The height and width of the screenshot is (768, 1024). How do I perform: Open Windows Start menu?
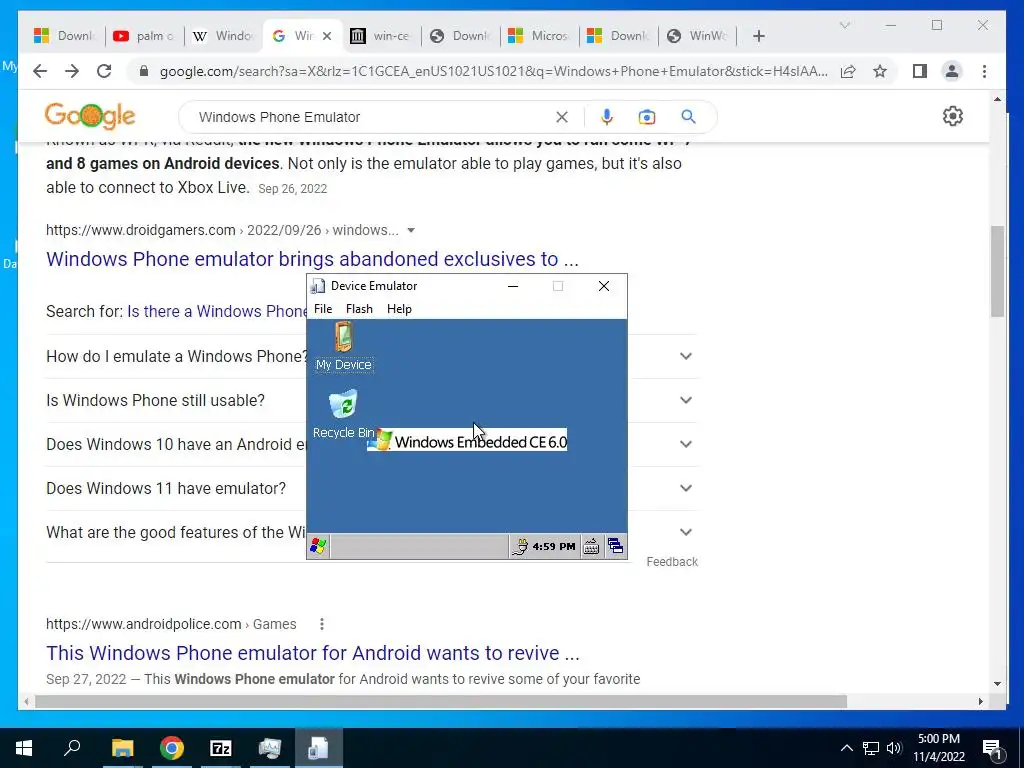24,748
